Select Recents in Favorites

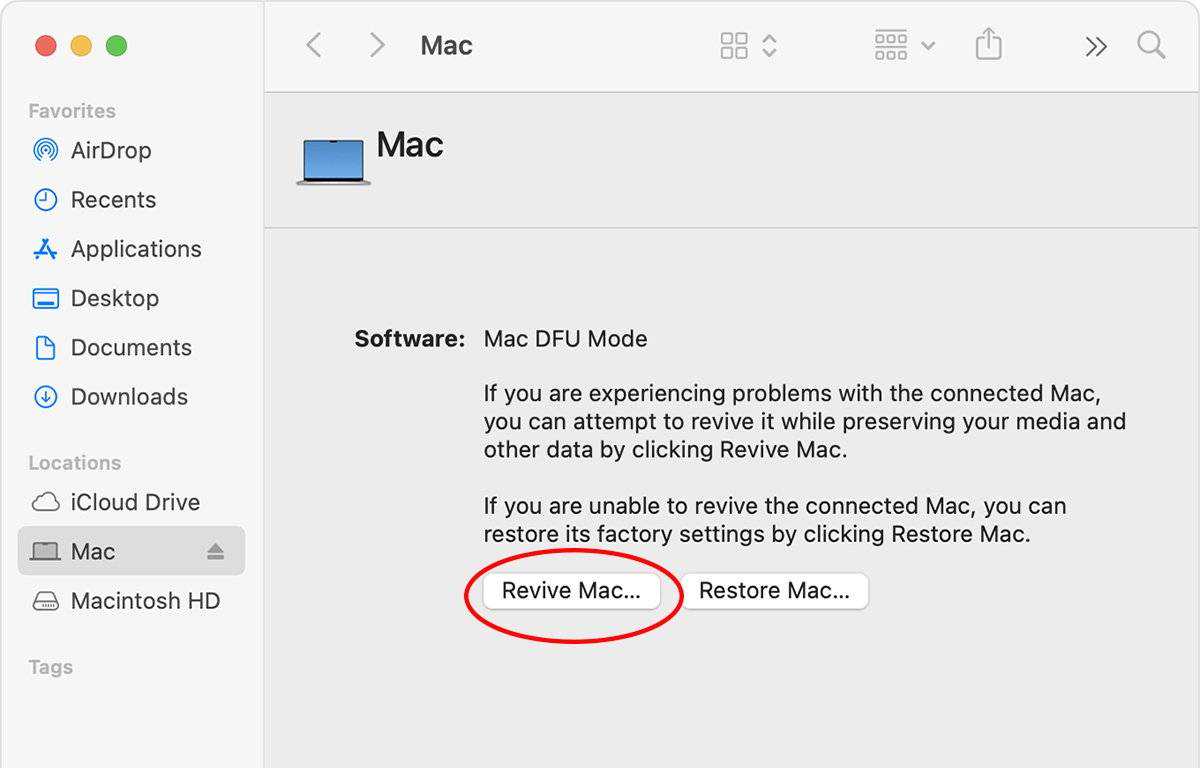click(x=112, y=200)
